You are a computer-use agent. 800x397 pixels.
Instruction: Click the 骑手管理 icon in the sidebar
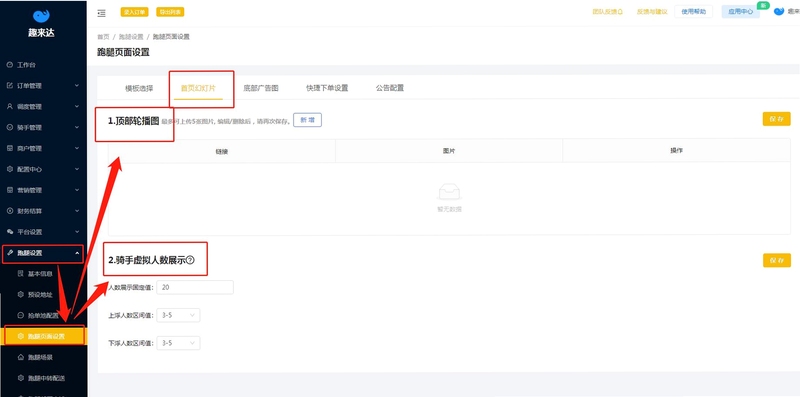[10, 128]
